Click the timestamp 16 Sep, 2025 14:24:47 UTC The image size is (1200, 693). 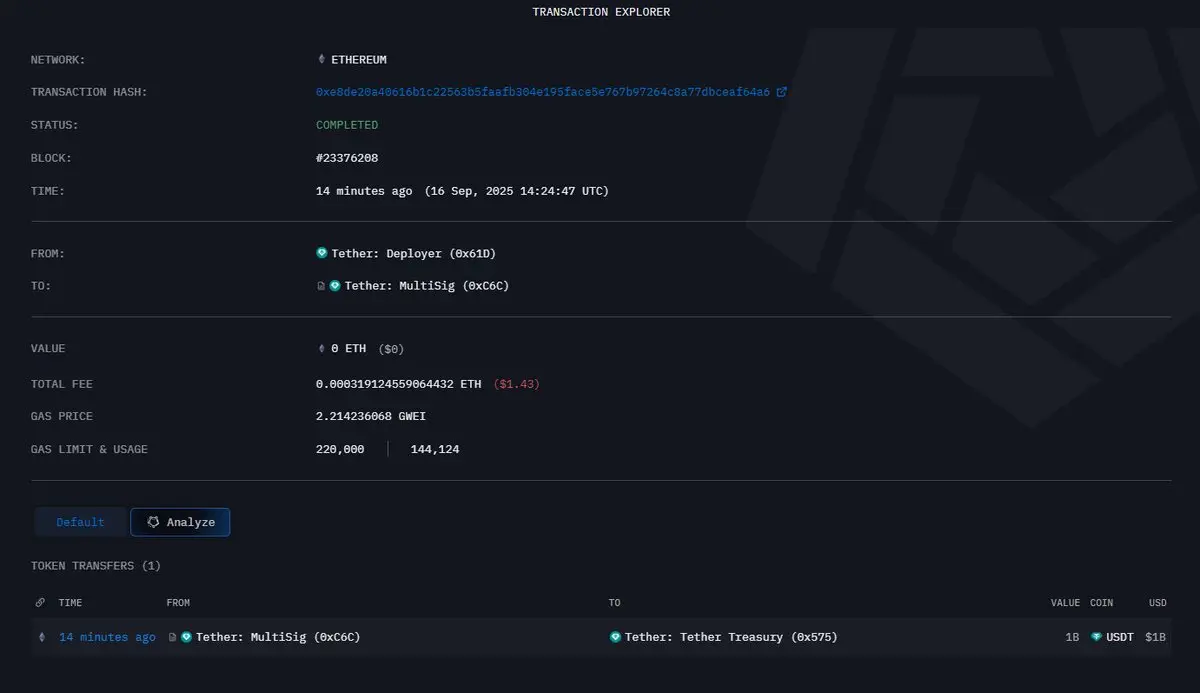coord(516,191)
